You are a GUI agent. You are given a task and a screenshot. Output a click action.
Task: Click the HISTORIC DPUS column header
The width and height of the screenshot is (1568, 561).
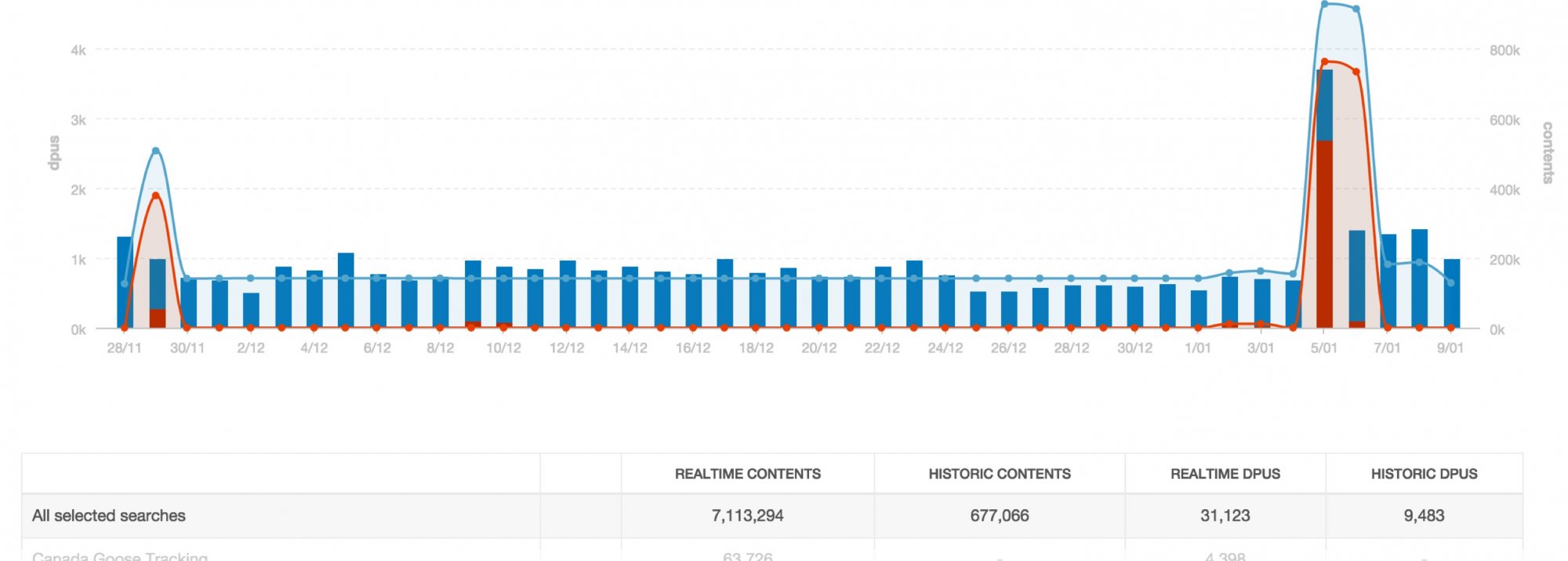[1424, 474]
